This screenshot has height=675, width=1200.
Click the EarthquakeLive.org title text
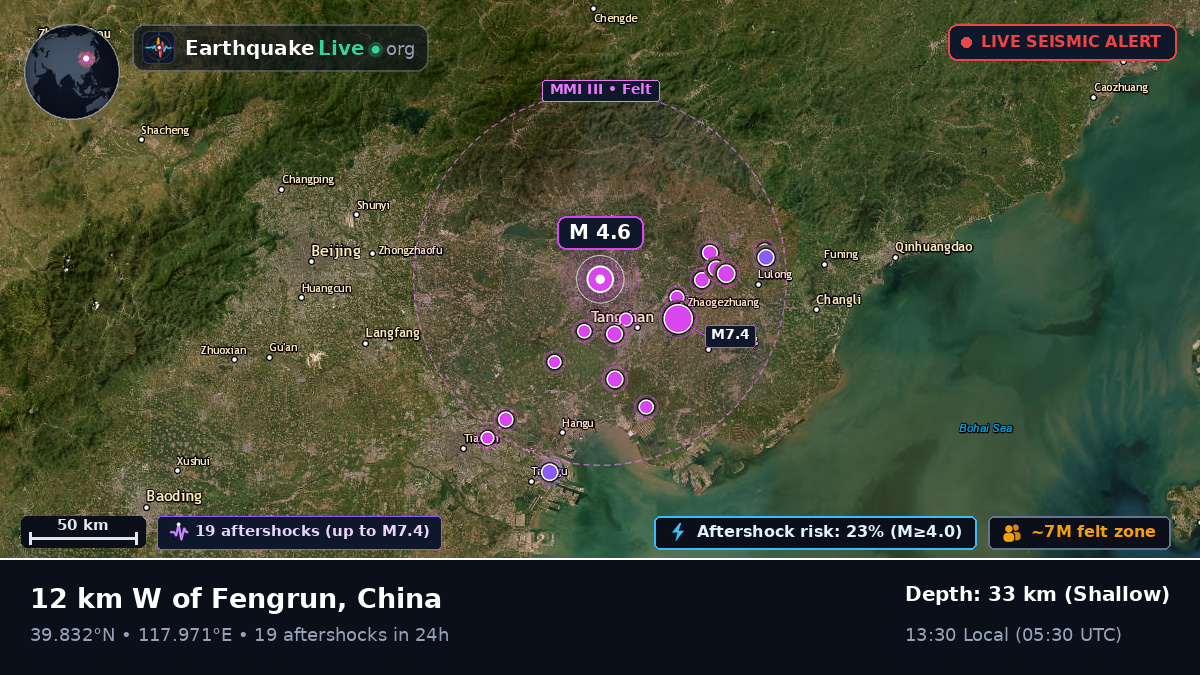(300, 48)
